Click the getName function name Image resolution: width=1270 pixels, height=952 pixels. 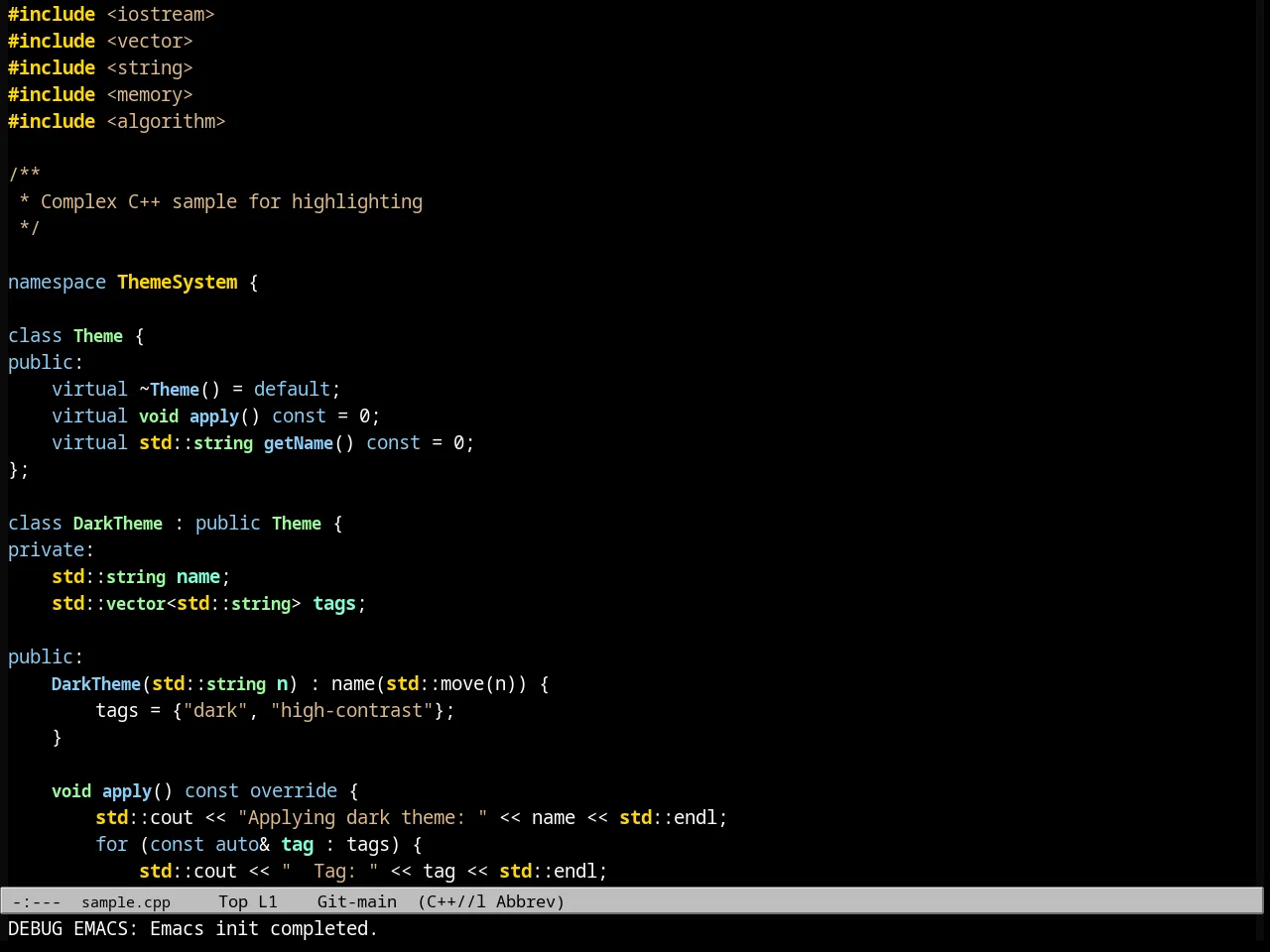299,442
